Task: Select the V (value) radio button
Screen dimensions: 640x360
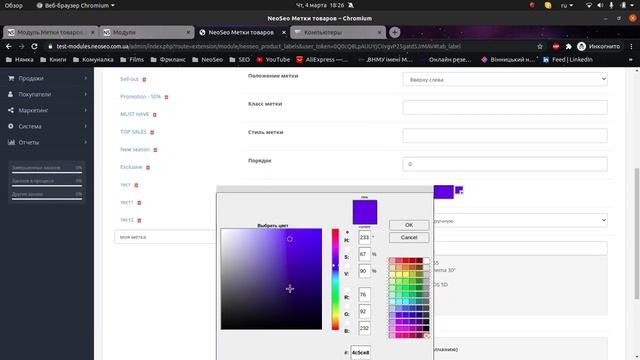Action: [x=347, y=266]
